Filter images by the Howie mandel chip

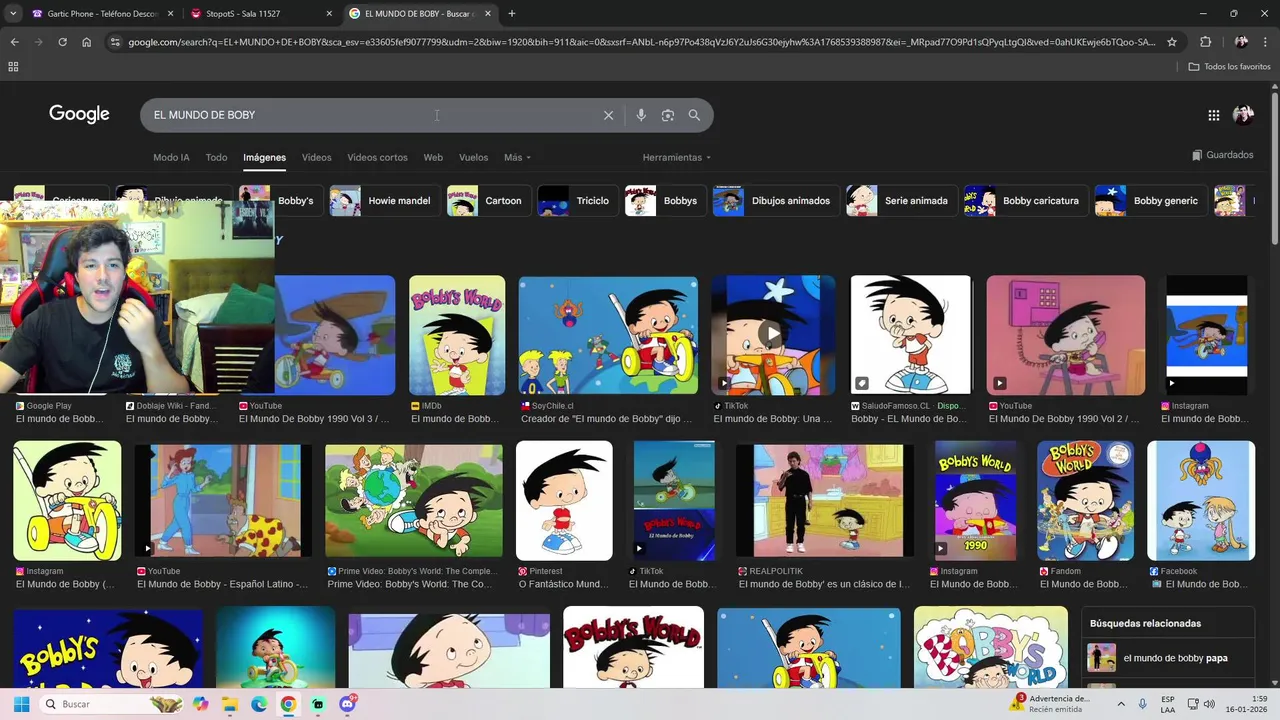pos(385,200)
